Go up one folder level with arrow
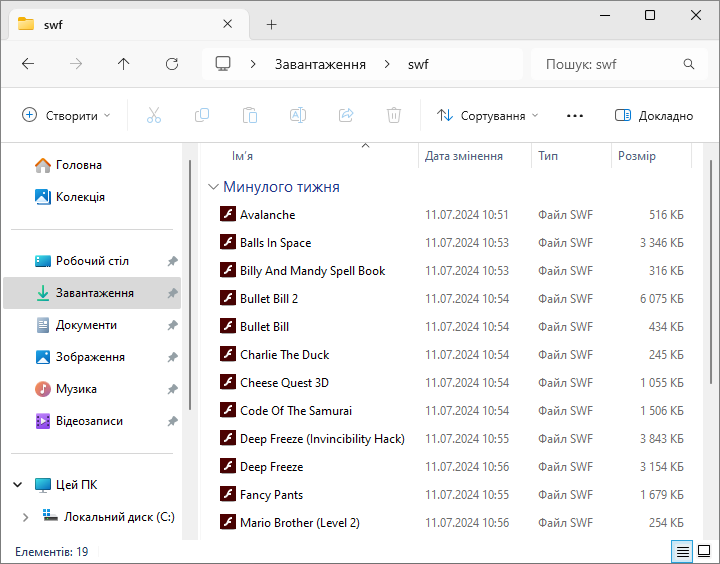The width and height of the screenshot is (720, 564). 124,64
